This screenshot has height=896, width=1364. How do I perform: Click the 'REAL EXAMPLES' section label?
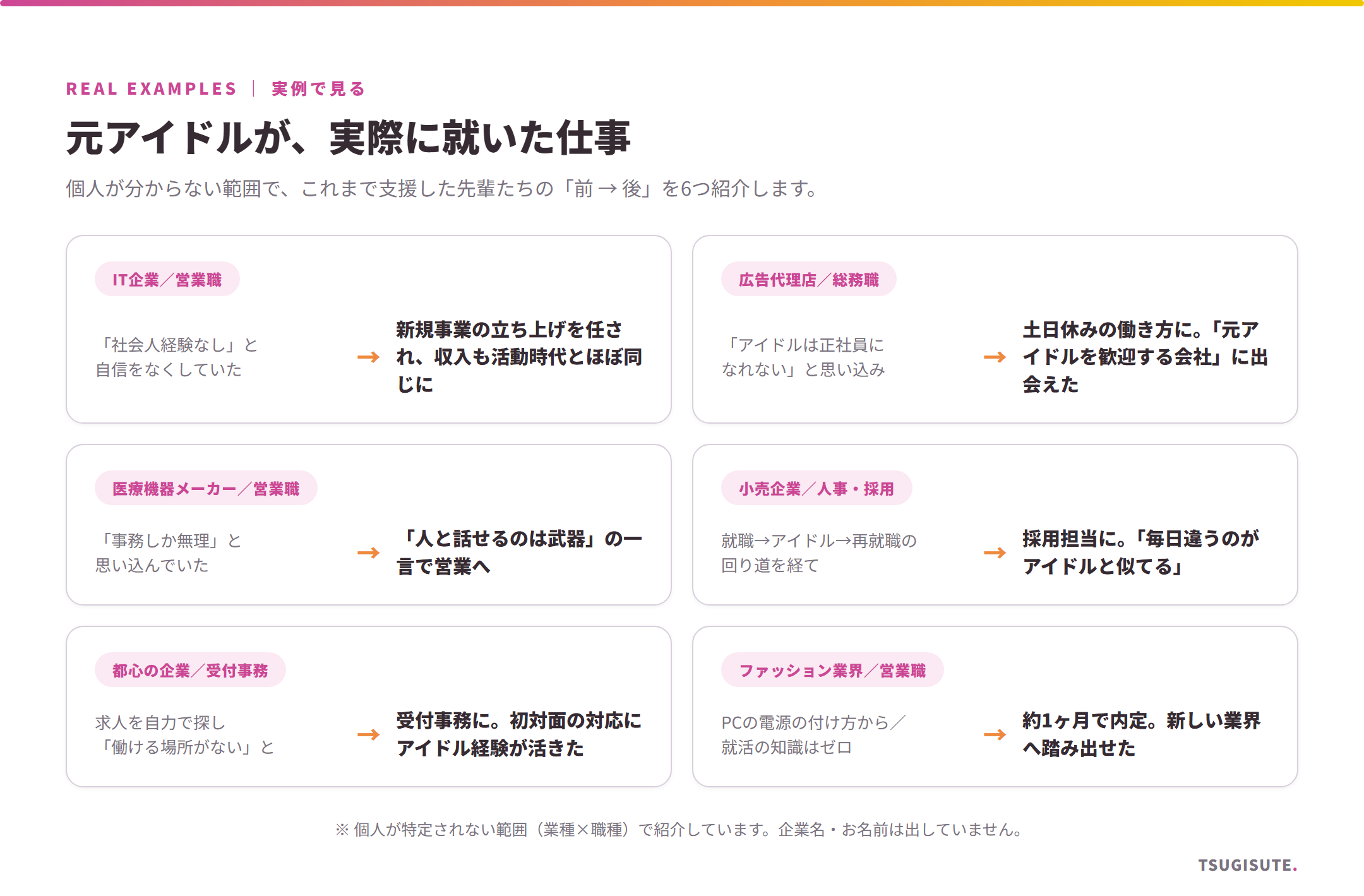click(151, 89)
